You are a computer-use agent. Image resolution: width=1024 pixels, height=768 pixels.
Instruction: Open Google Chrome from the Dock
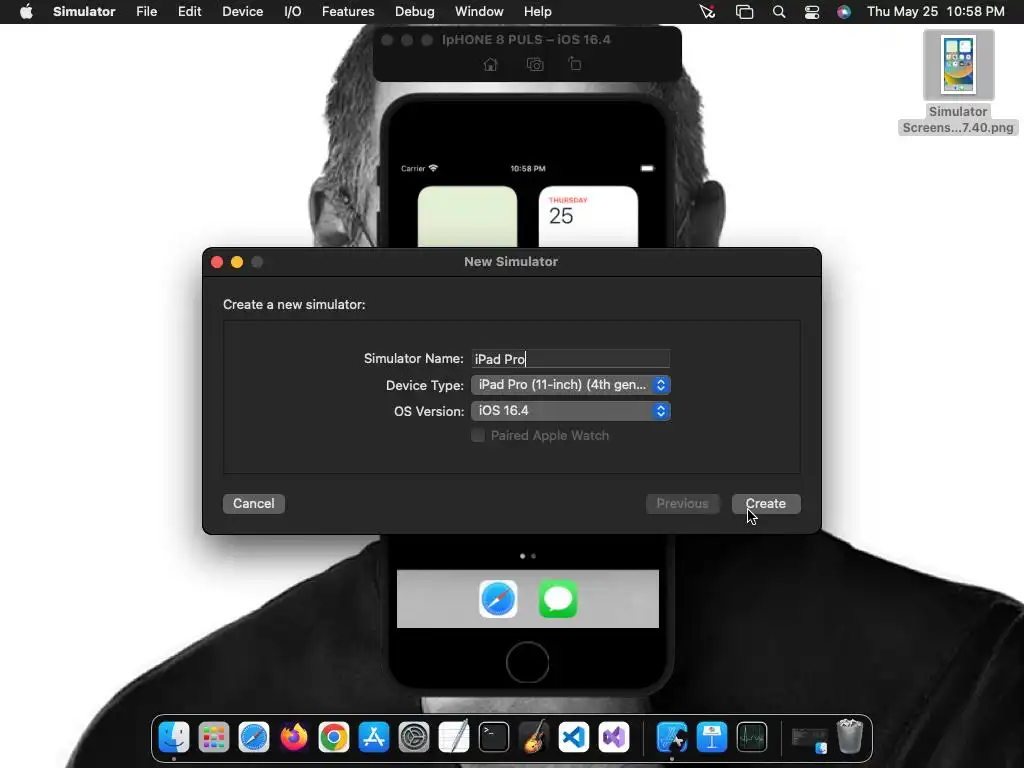(334, 737)
